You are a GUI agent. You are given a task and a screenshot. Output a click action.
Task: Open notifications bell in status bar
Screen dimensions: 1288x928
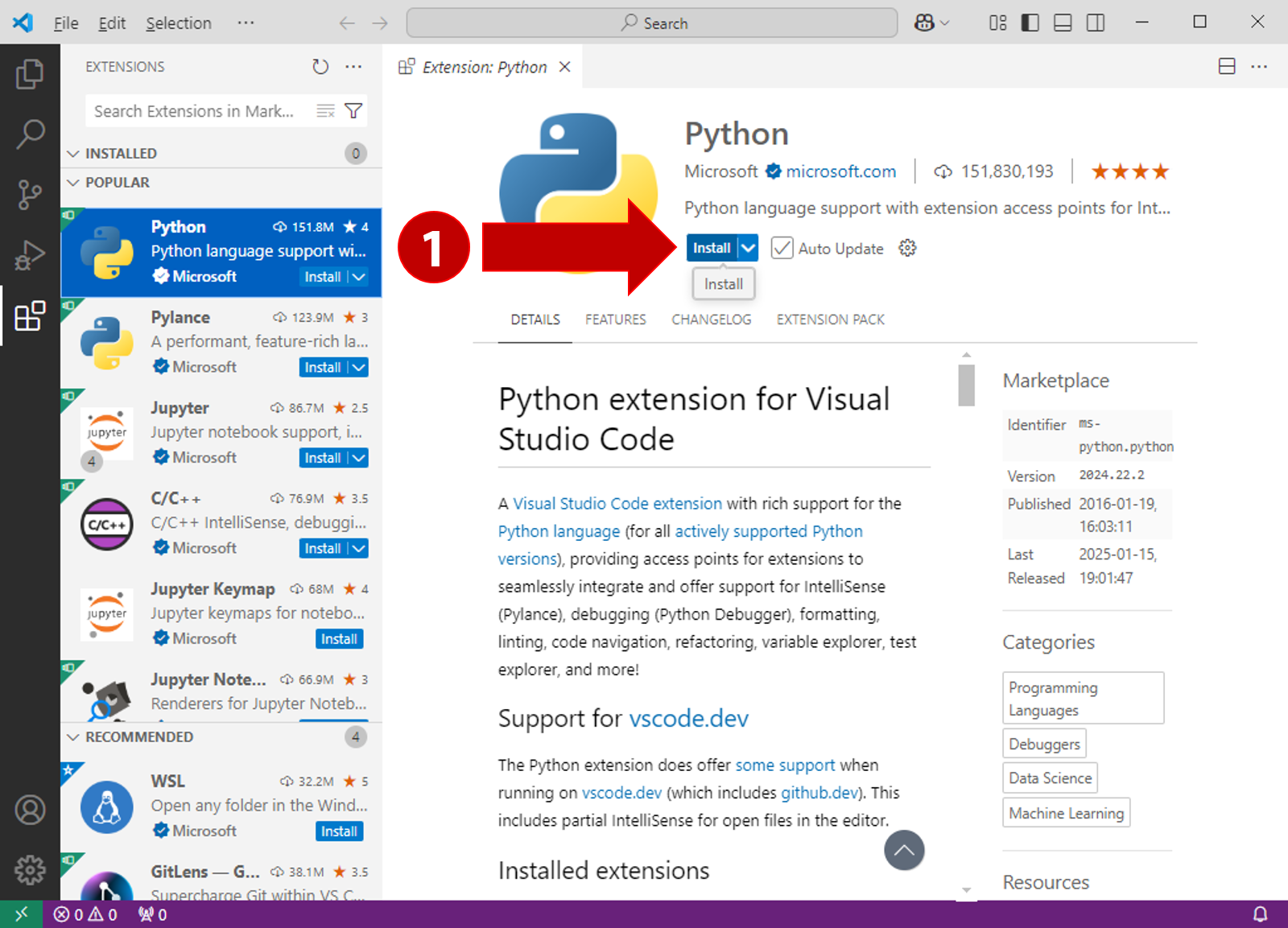point(1260,914)
